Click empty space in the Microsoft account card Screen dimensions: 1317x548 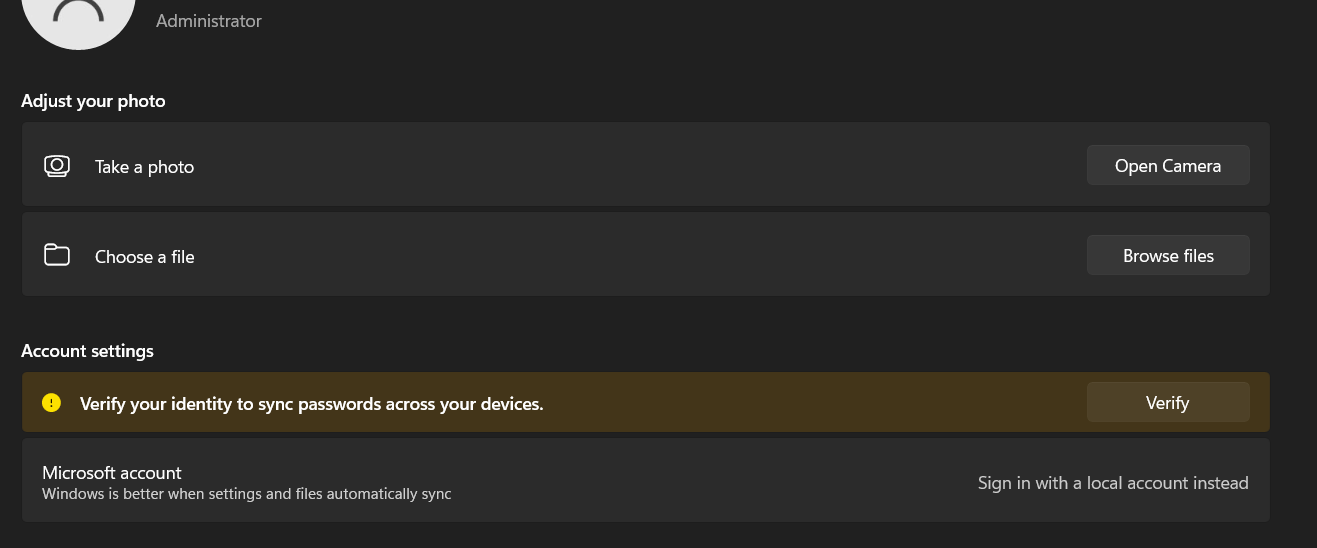click(700, 481)
